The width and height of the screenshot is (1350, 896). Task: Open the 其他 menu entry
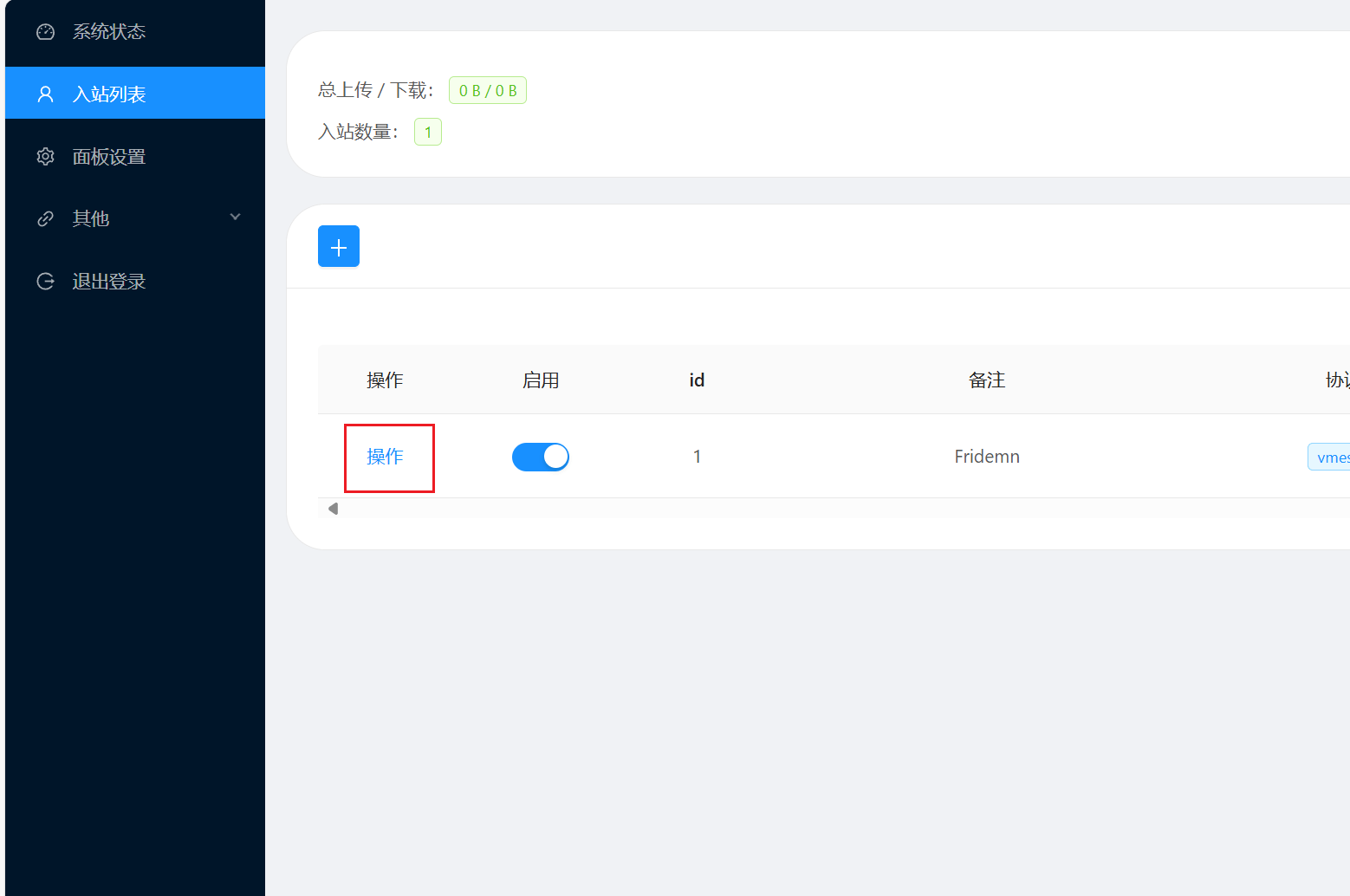[135, 219]
